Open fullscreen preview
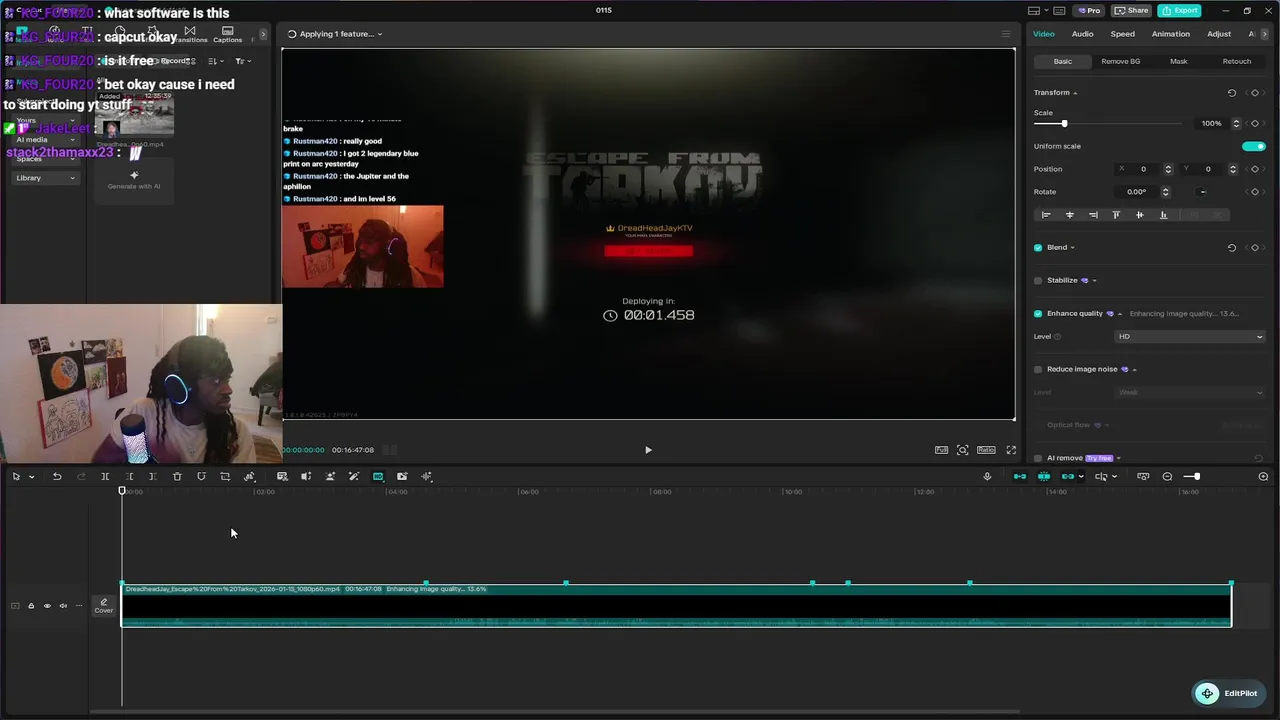Viewport: 1280px width, 720px height. pos(1011,450)
